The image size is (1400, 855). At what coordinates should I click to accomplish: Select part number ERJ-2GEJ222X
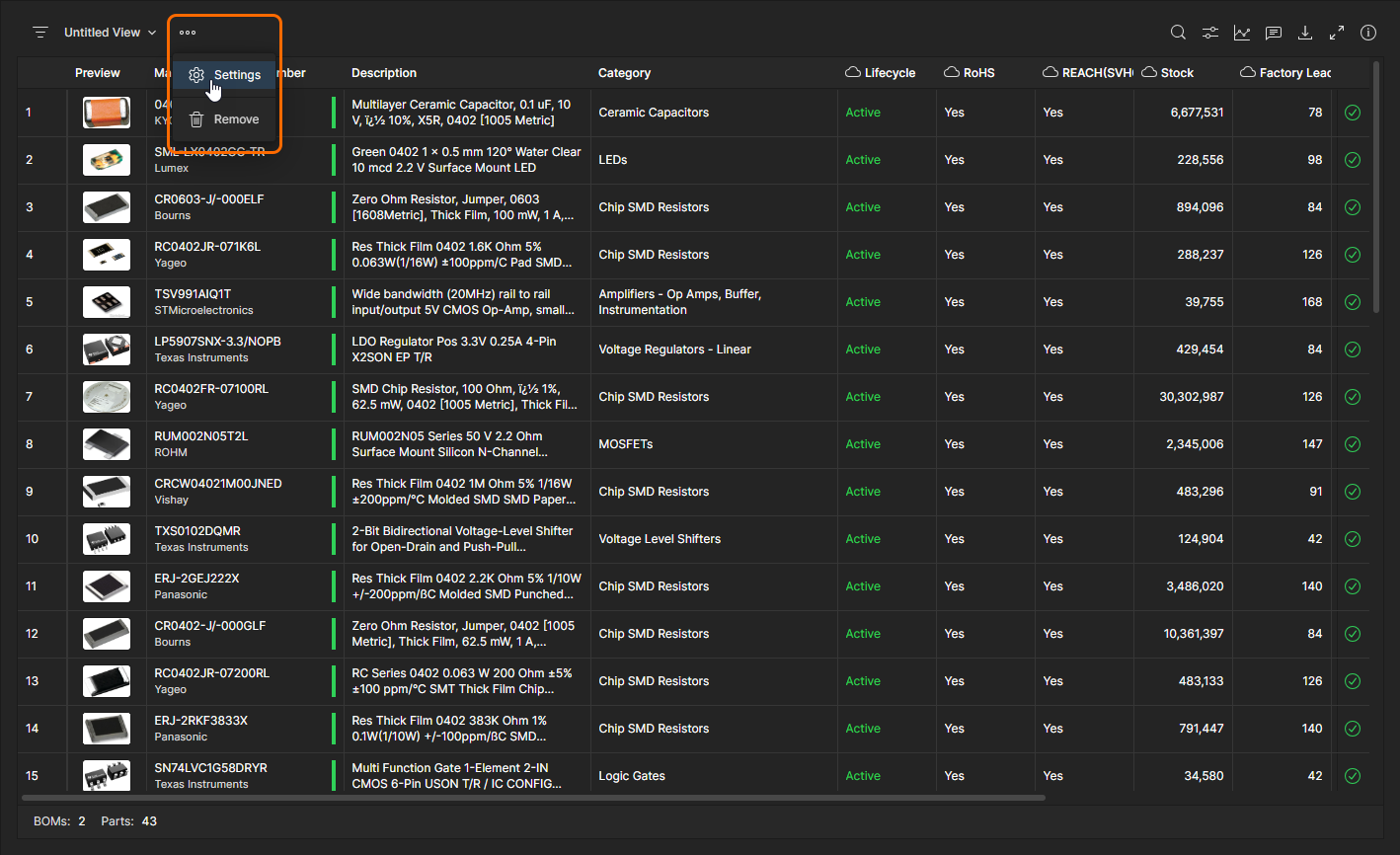(197, 579)
